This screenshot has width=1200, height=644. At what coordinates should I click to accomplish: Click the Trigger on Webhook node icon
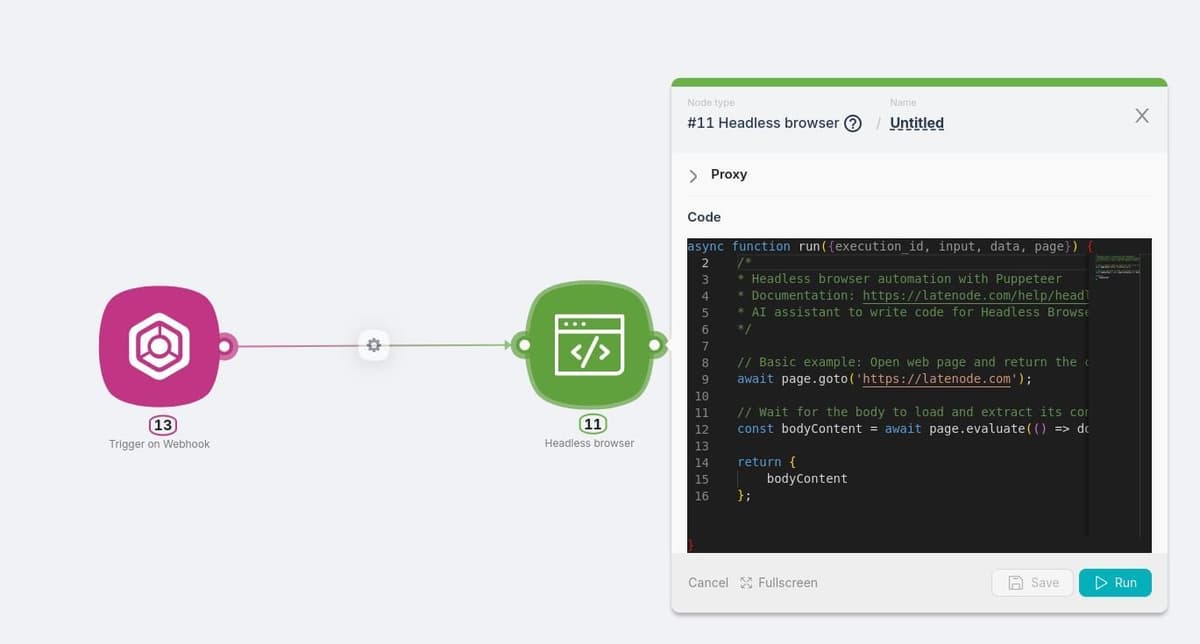tap(159, 345)
